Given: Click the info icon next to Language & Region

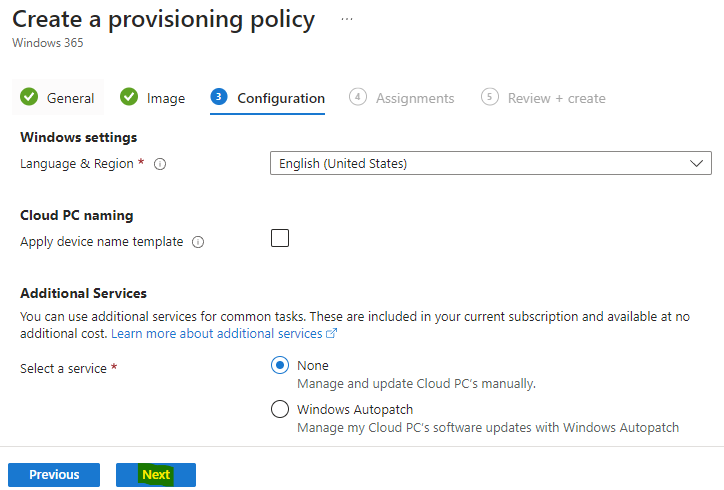Looking at the screenshot, I should pos(160,164).
